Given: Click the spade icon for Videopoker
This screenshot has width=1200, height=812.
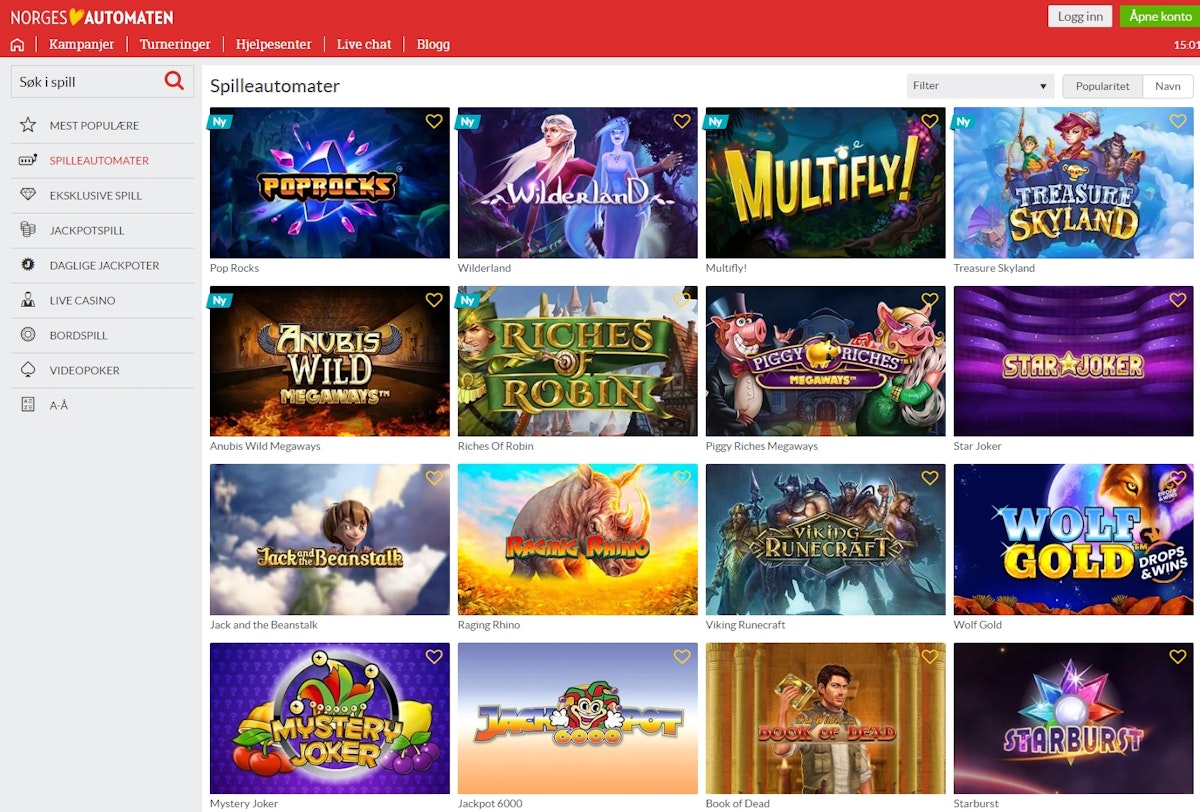Looking at the screenshot, I should coord(28,370).
